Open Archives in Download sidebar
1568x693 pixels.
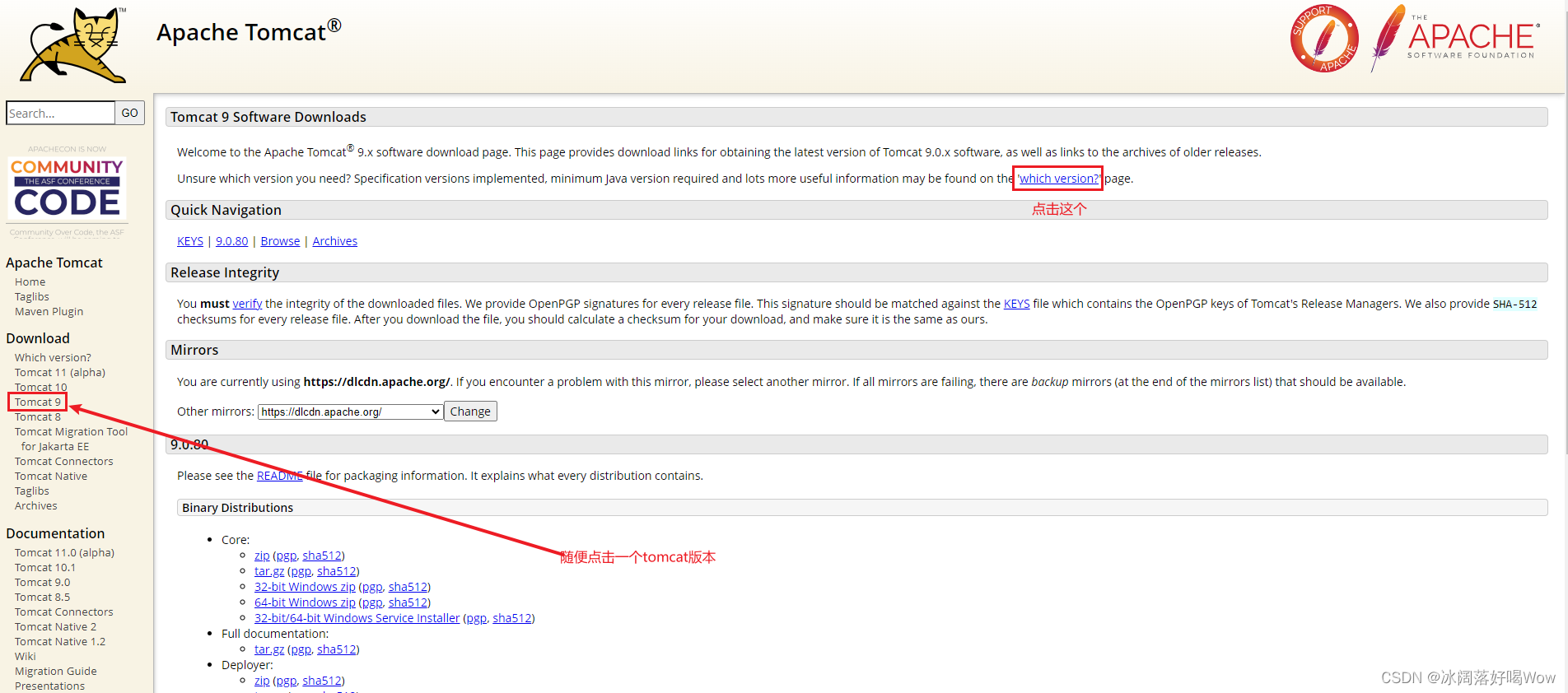[36, 506]
